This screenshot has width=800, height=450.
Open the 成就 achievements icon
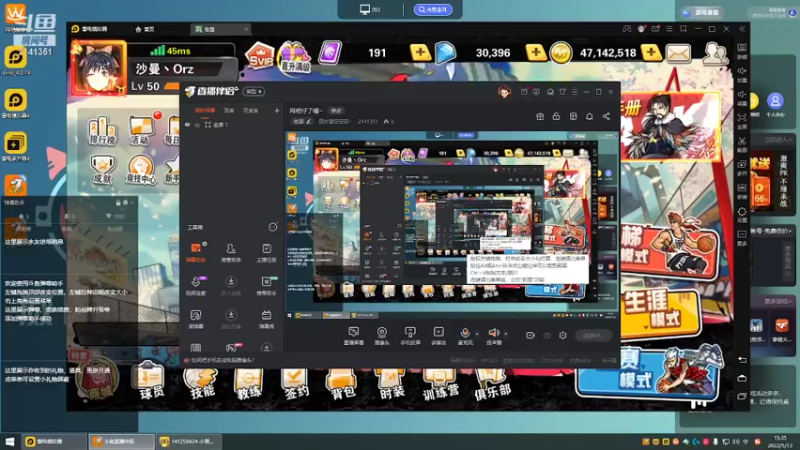point(102,169)
